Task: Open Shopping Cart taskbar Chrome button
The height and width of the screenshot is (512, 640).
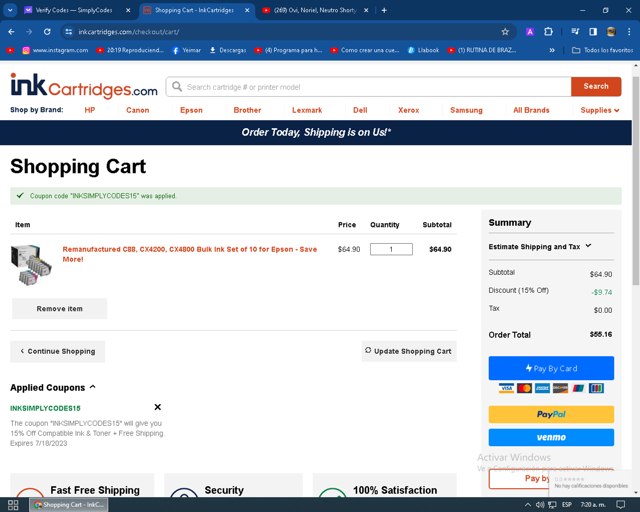Action: 69,505
